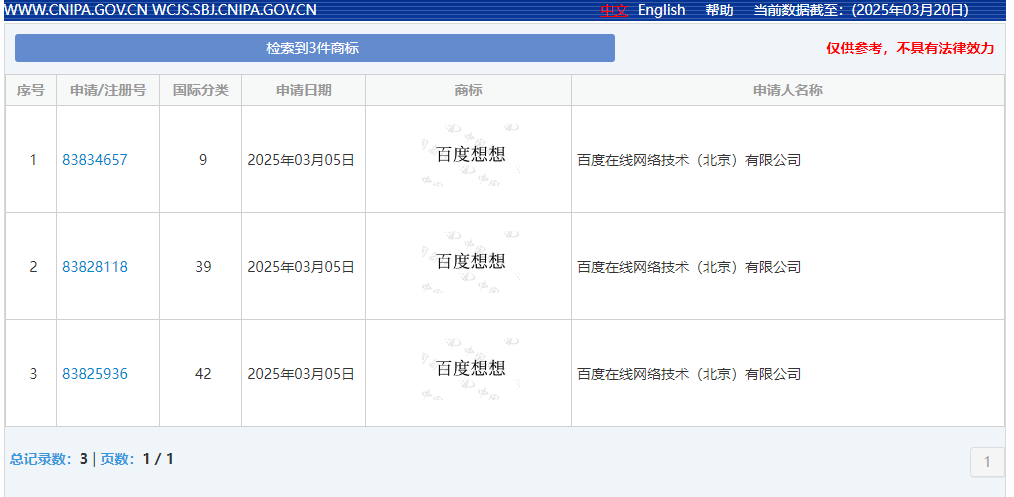Open the 帮助 help page
Screen dimensions: 1014x497
(x=719, y=10)
